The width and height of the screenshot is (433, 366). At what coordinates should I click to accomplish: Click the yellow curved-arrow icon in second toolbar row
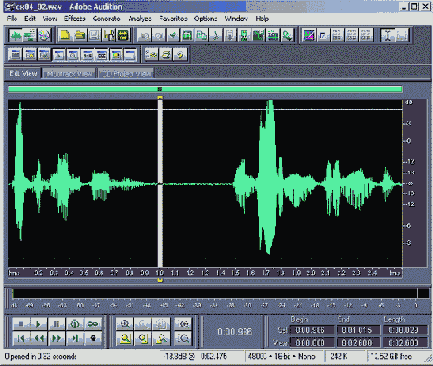(180, 55)
